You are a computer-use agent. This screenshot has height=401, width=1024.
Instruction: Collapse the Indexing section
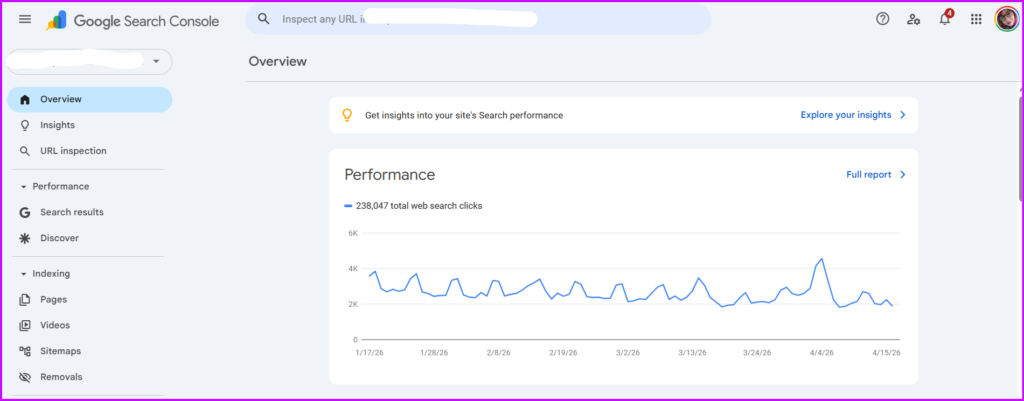pos(24,273)
